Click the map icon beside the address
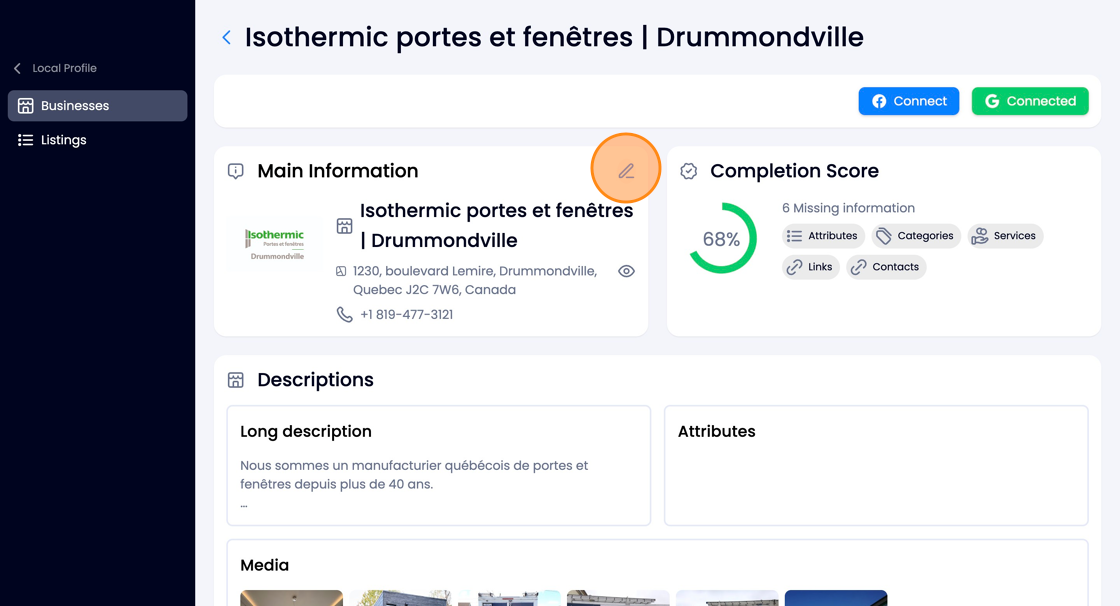 [341, 271]
